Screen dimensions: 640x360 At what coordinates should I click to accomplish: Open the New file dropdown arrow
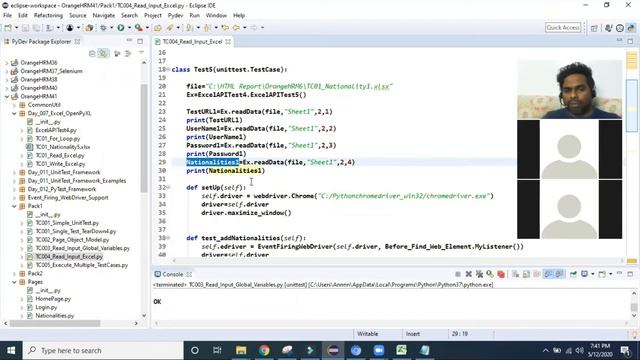coord(16,28)
